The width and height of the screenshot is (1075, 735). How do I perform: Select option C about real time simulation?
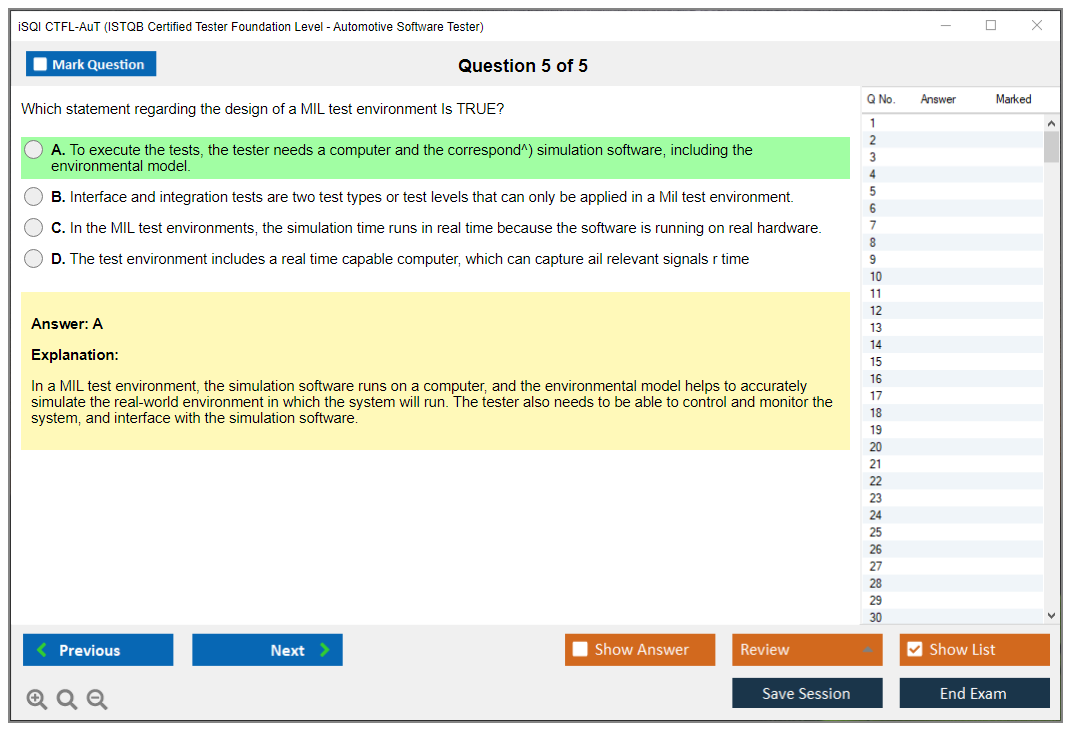click(34, 228)
